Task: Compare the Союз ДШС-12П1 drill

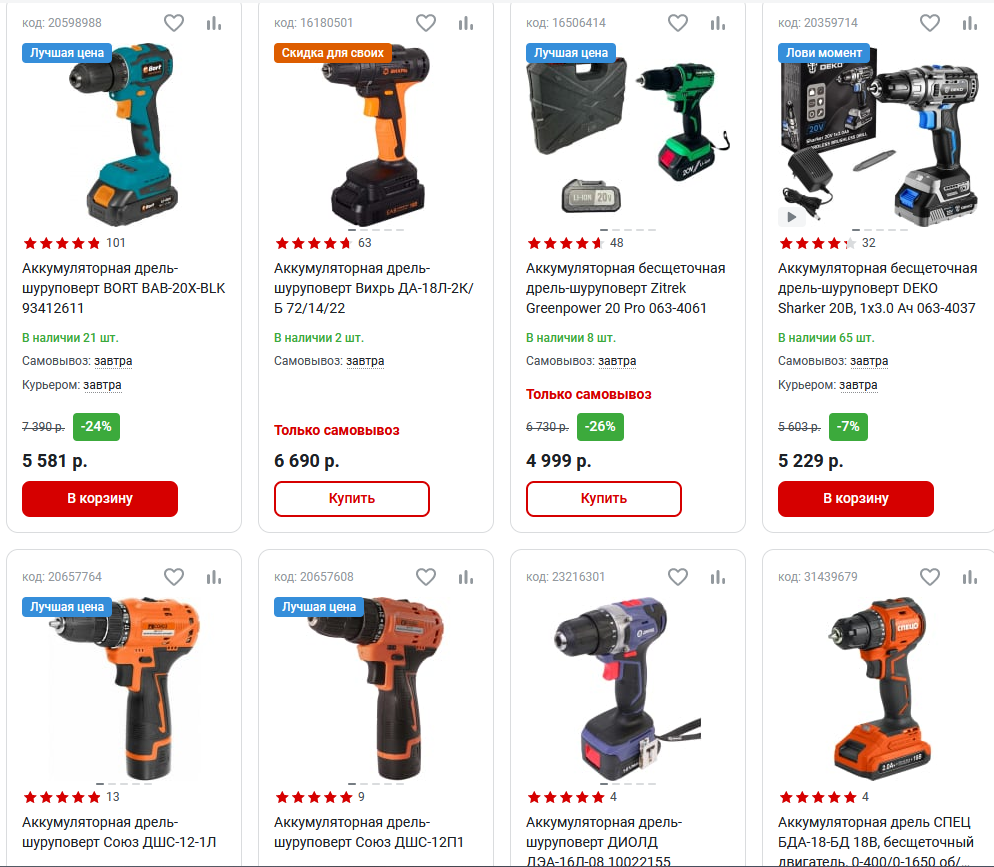Action: point(466,577)
